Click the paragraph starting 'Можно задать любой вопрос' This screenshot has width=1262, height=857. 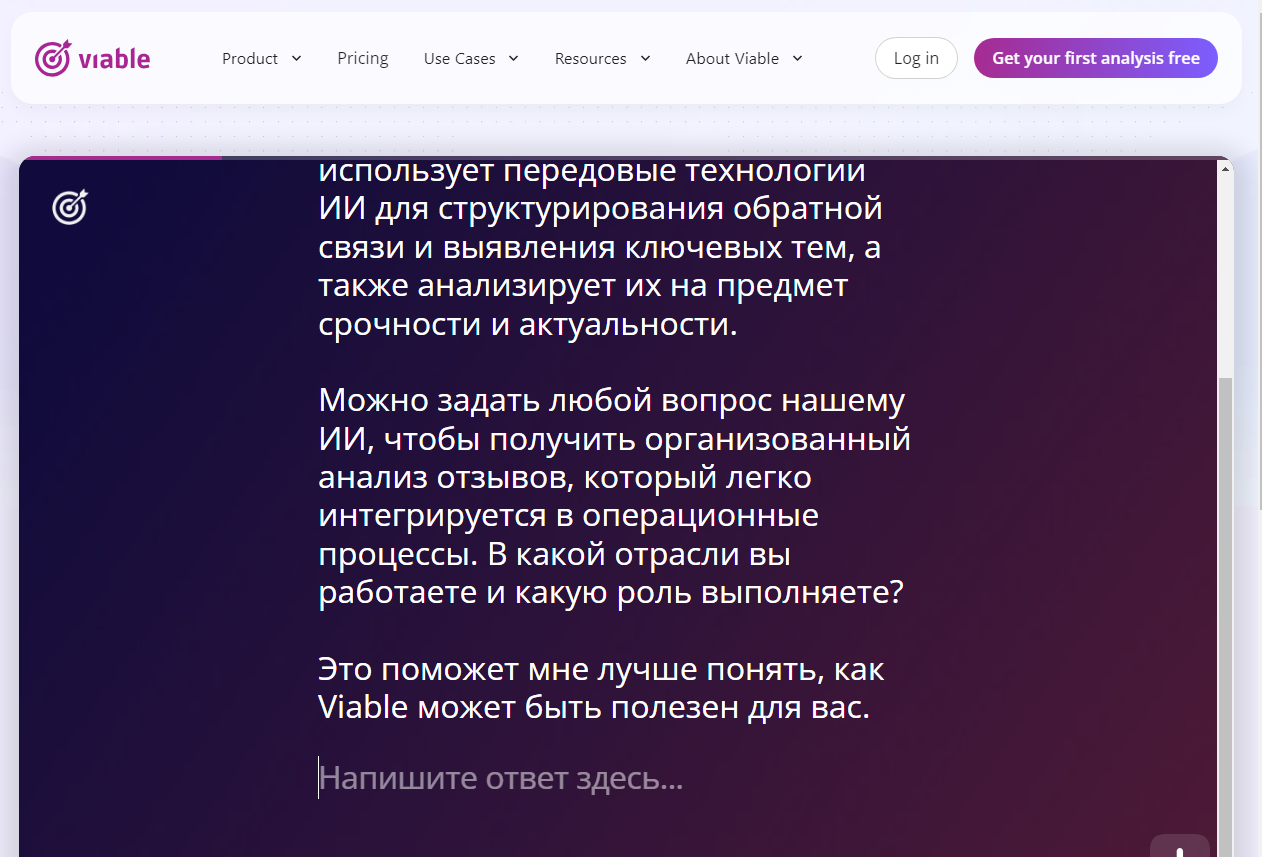tap(615, 496)
